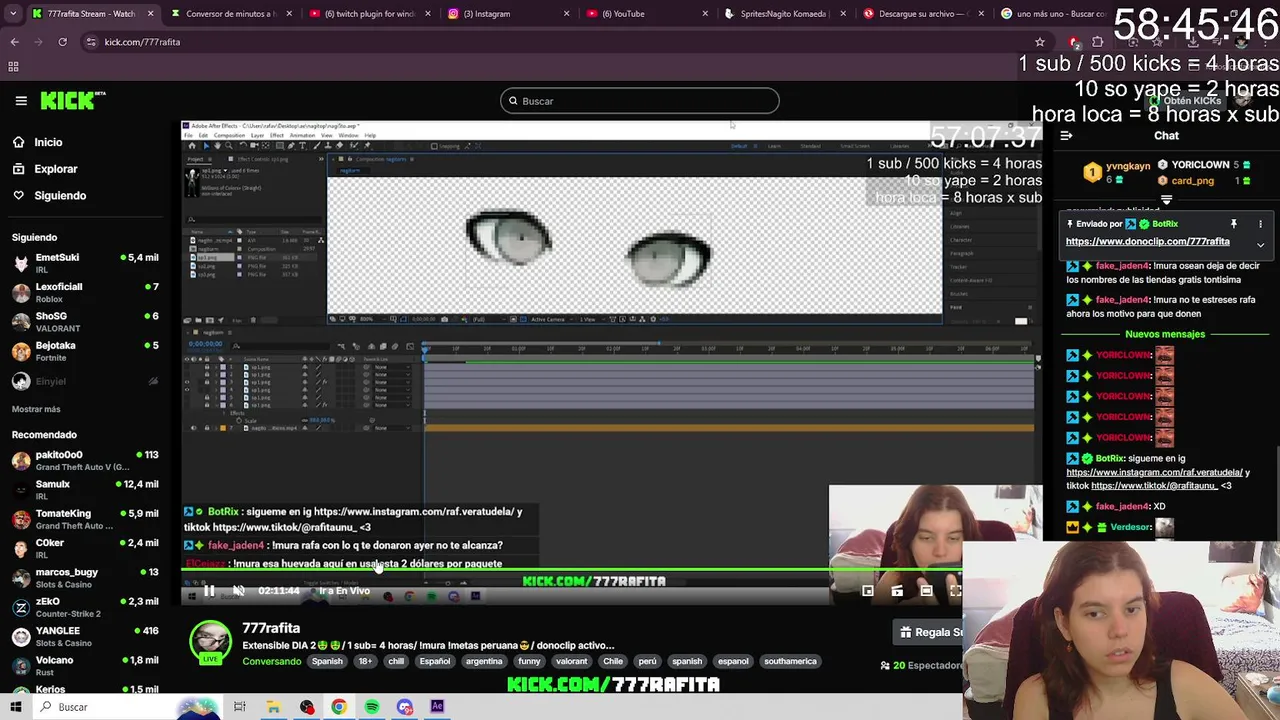Select the perú tag
This screenshot has height=720, width=1280.
[x=648, y=661]
